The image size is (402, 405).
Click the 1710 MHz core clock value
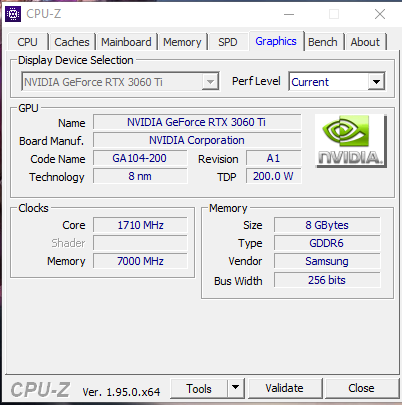[140, 225]
